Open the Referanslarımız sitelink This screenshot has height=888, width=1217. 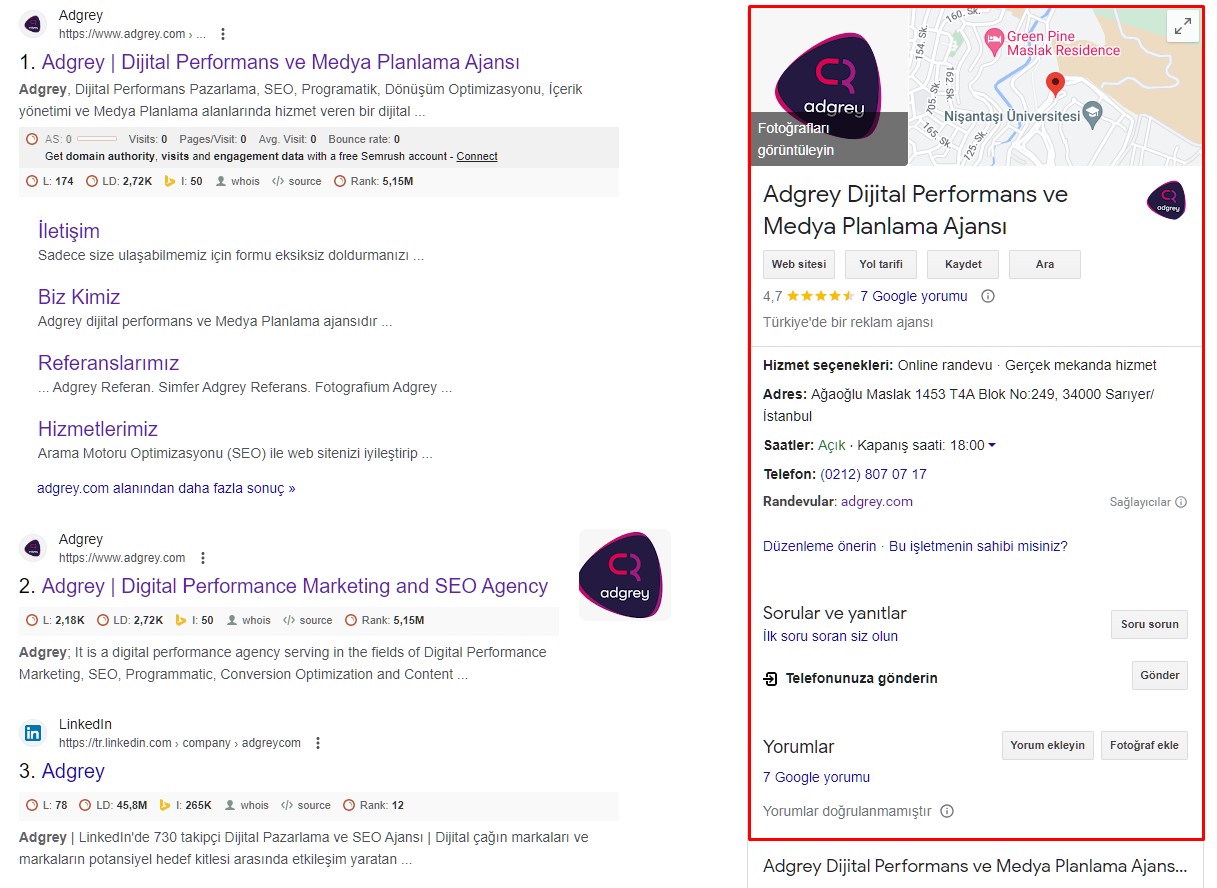[108, 363]
